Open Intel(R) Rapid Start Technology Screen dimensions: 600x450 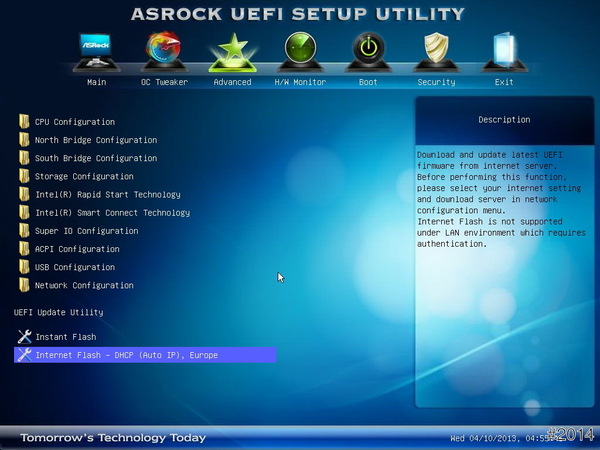click(108, 194)
